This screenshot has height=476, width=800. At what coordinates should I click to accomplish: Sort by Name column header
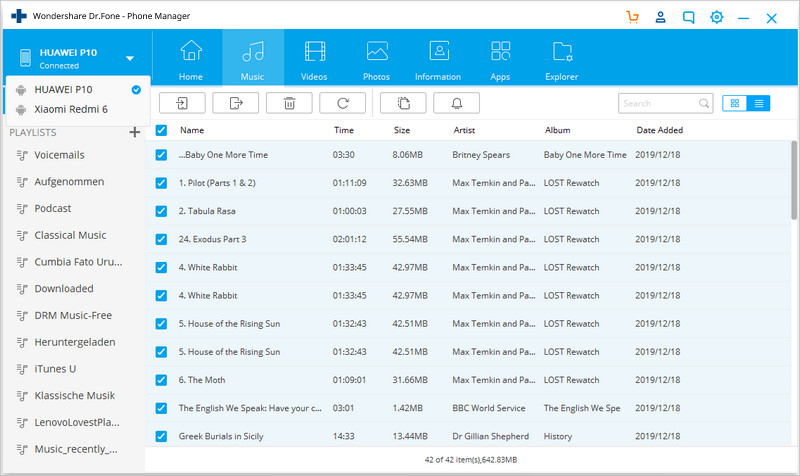192,130
